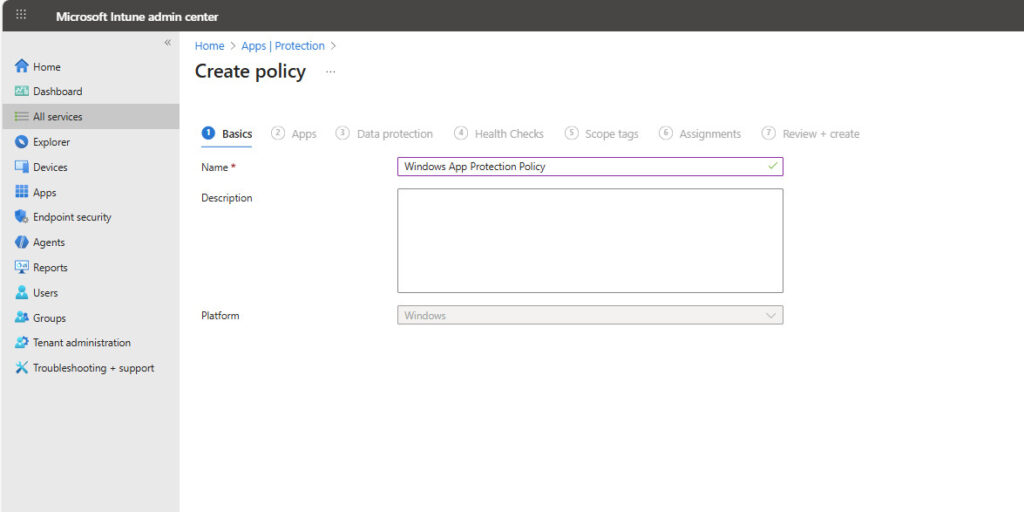Screen dimensions: 1024x512
Task: Collapse the left navigation pane
Action: pos(167,43)
